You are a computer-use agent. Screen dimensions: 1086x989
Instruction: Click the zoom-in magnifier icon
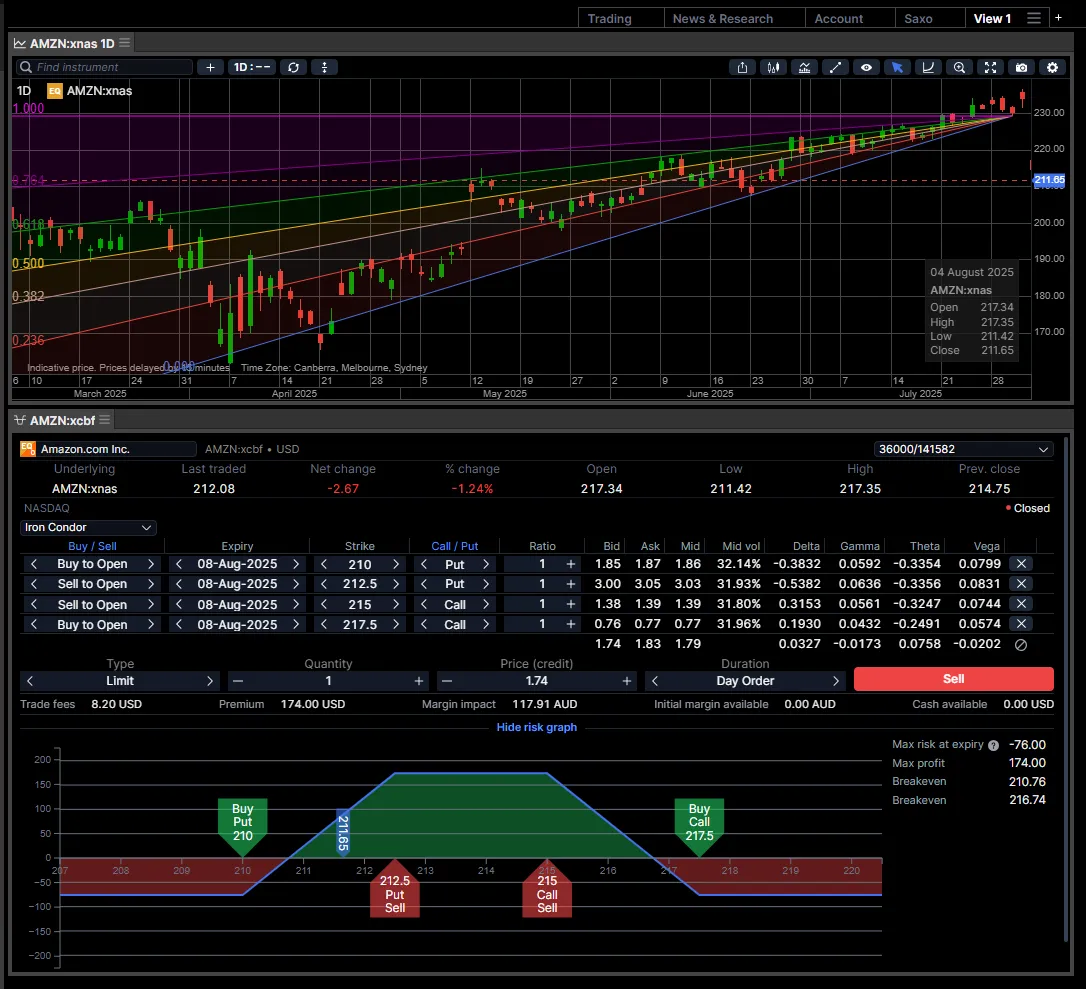click(x=959, y=67)
